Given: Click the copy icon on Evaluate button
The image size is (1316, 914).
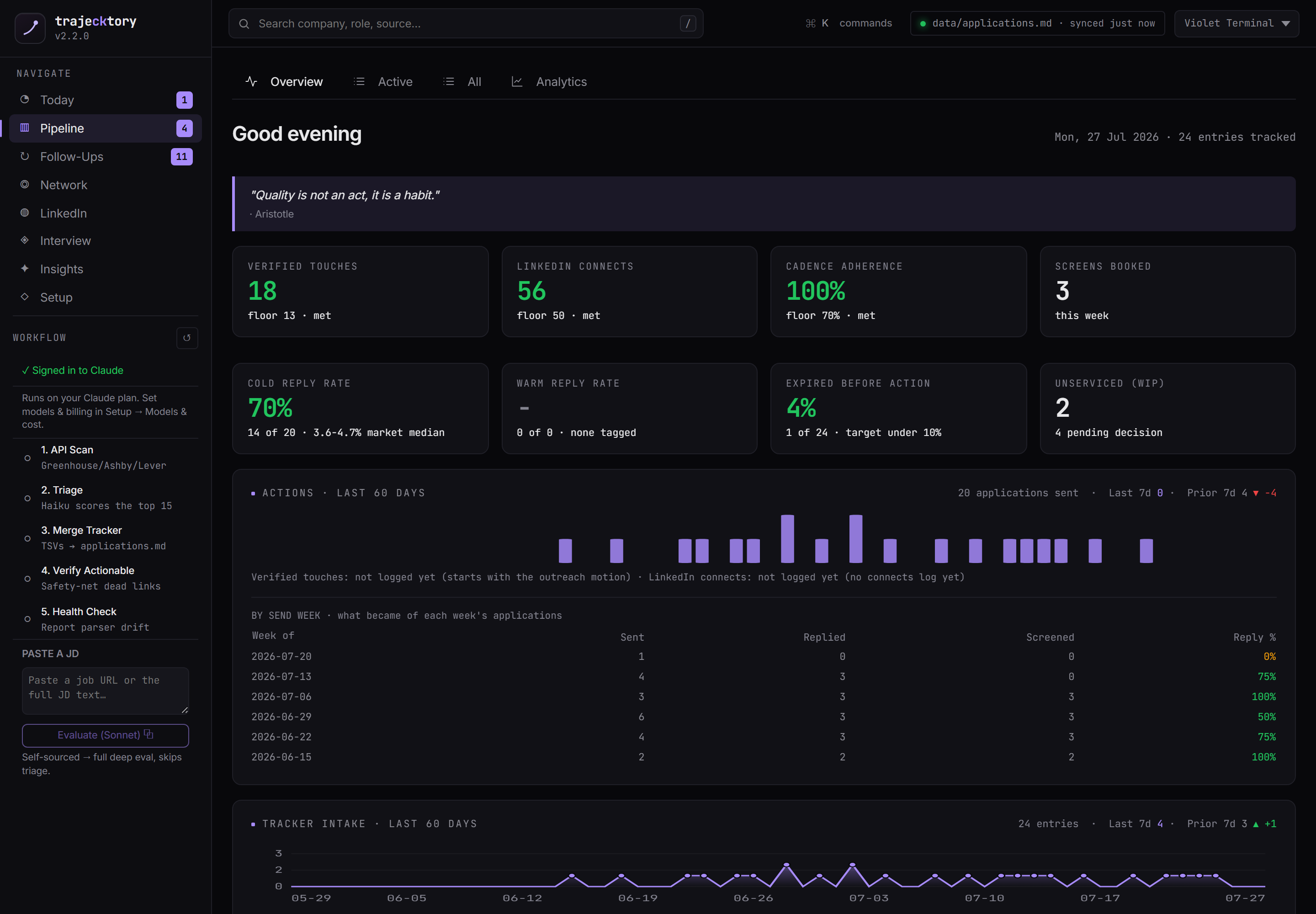Looking at the screenshot, I should (x=149, y=734).
